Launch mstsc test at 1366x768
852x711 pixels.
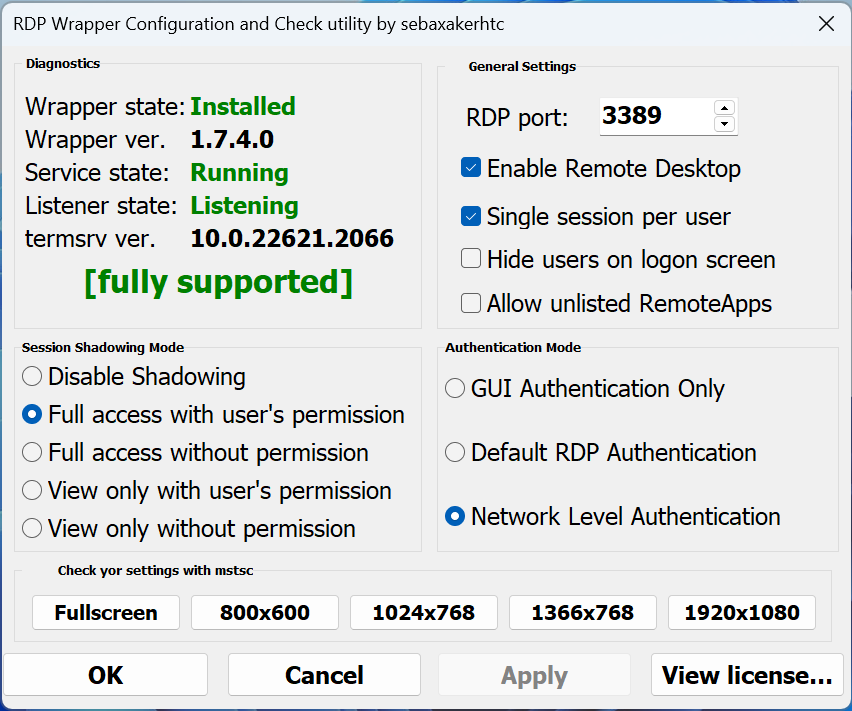pyautogui.click(x=582, y=613)
